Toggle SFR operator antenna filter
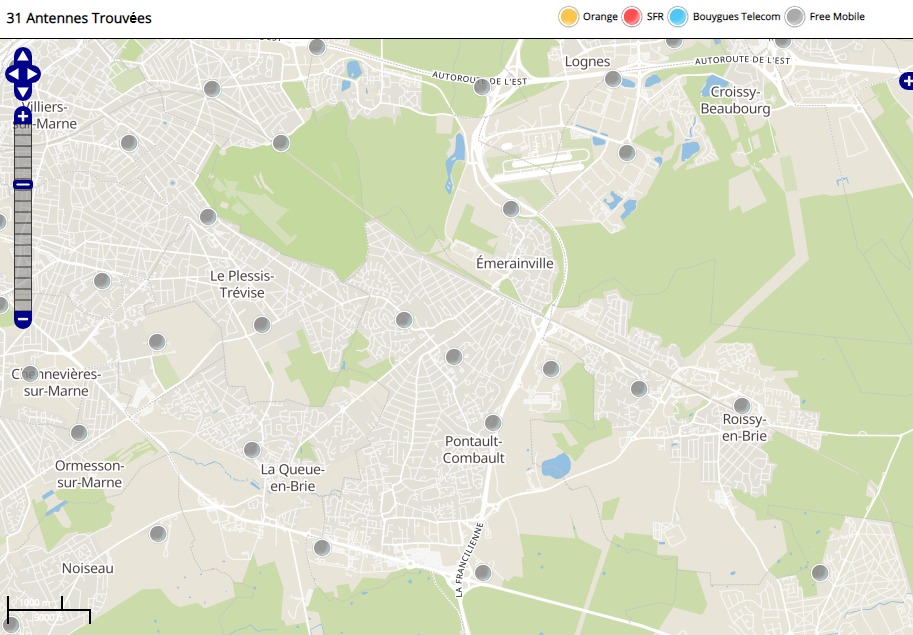The height and width of the screenshot is (635, 913). (632, 17)
